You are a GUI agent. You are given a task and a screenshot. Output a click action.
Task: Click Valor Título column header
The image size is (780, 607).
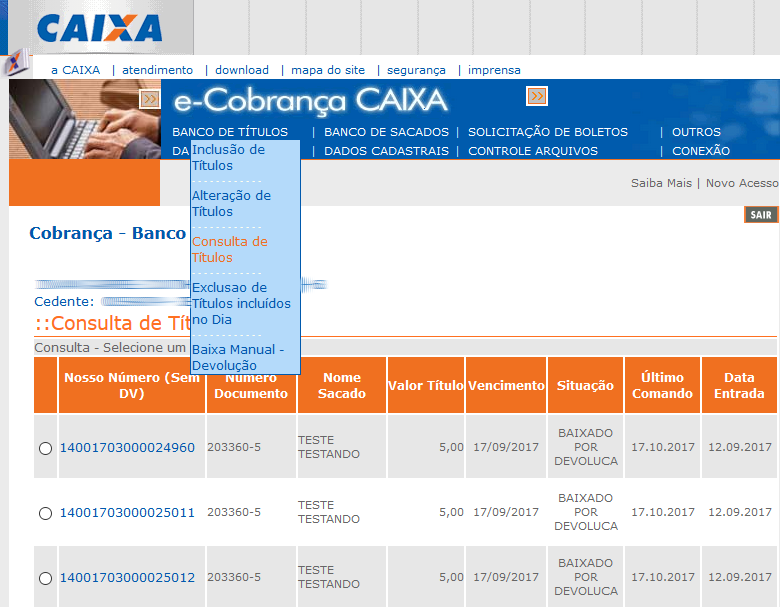[426, 386]
